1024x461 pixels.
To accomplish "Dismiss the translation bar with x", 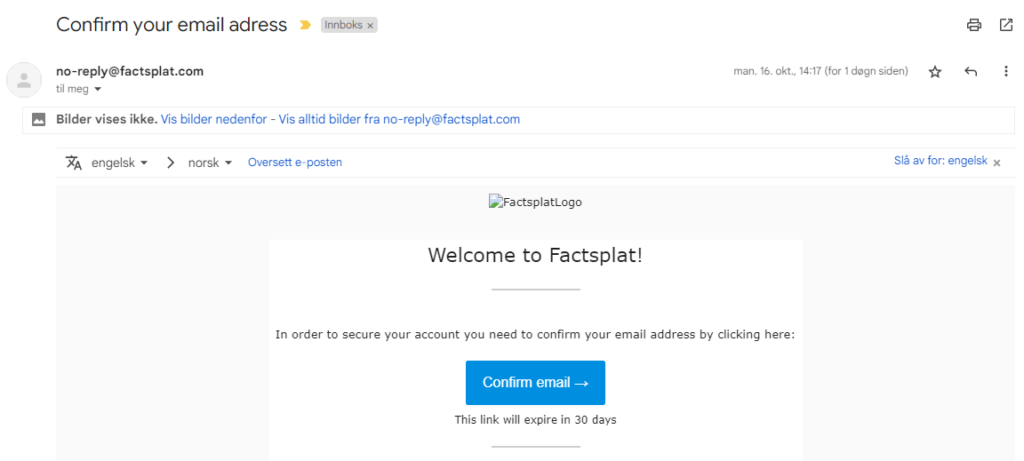I will coord(996,162).
